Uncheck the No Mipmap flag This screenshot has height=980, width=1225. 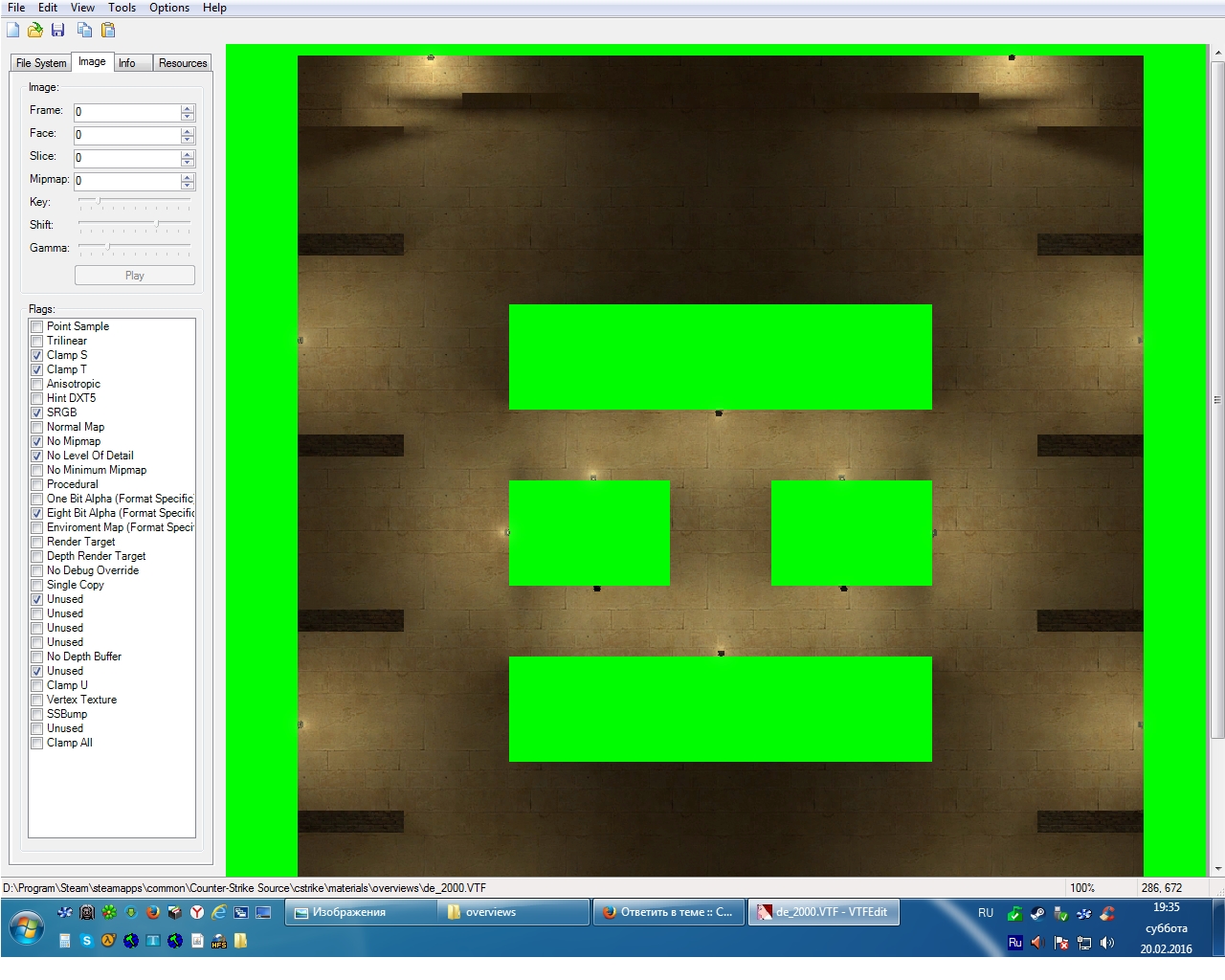36,442
